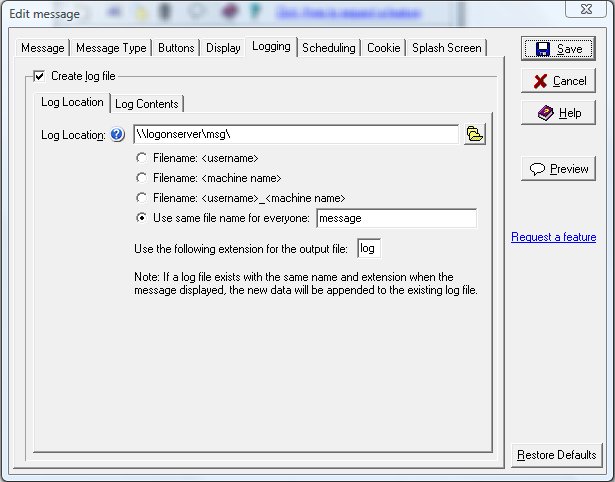Click the Log Location path input field
The image size is (615, 482).
pos(295,135)
